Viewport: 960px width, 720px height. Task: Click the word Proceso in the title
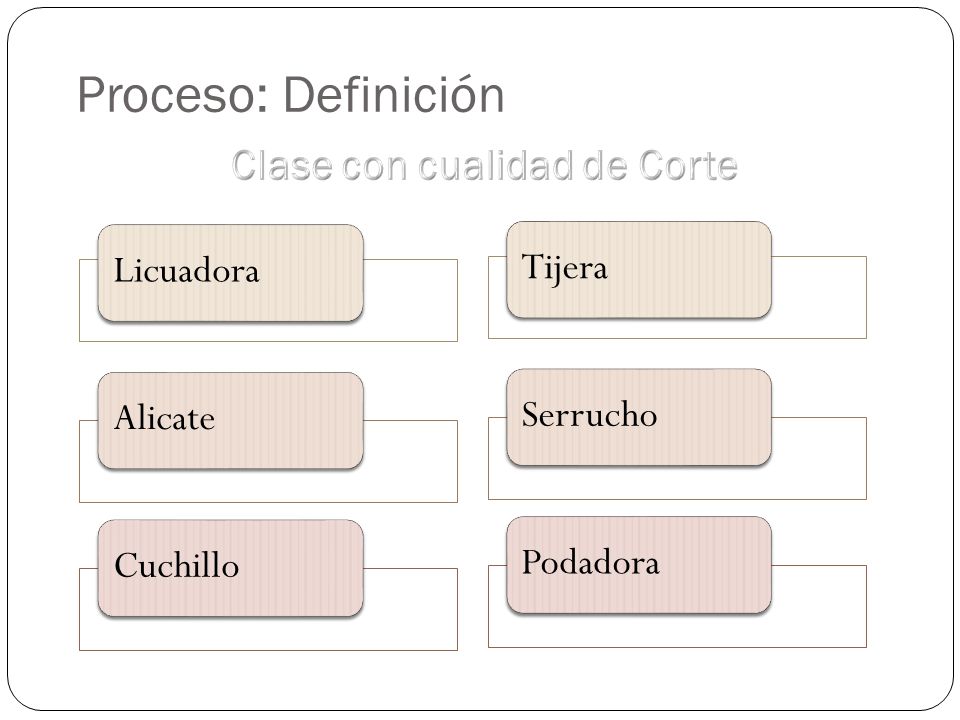coord(173,95)
